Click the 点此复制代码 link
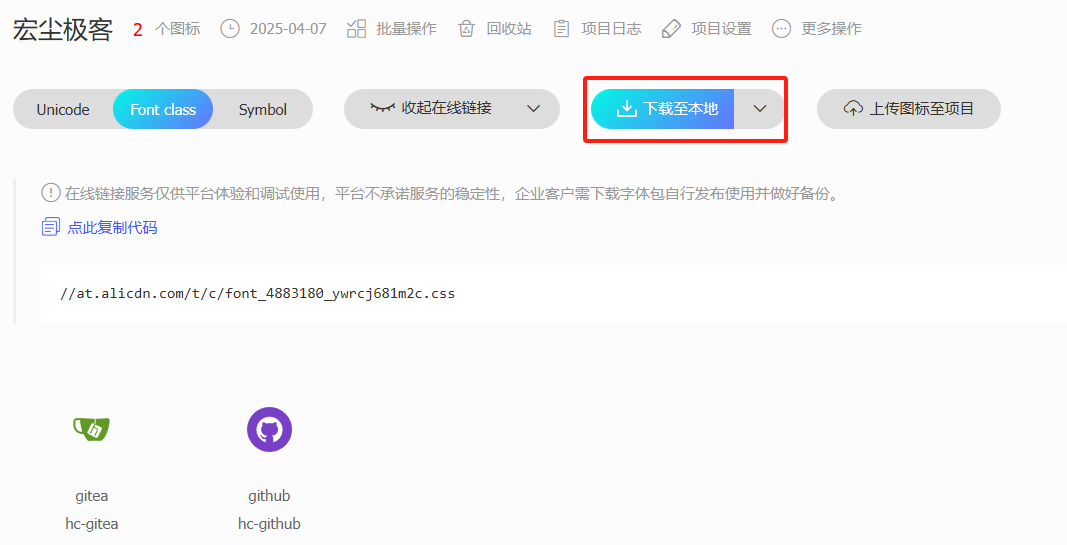The height and width of the screenshot is (545, 1067). (112, 227)
